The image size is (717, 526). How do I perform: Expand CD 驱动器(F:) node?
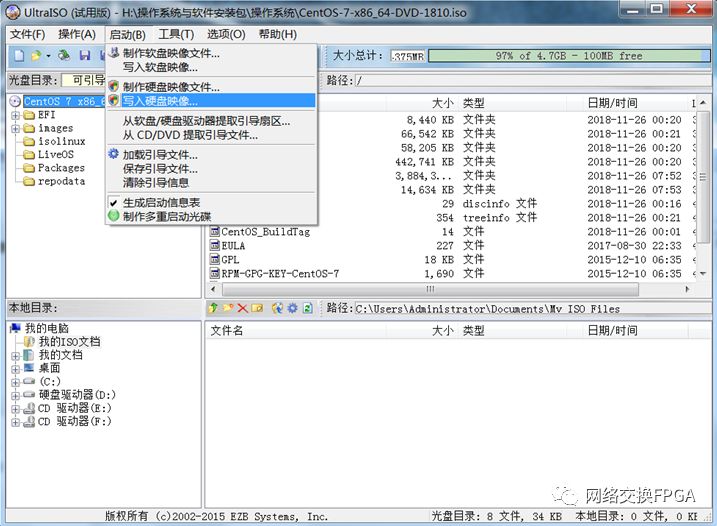click(x=15, y=422)
